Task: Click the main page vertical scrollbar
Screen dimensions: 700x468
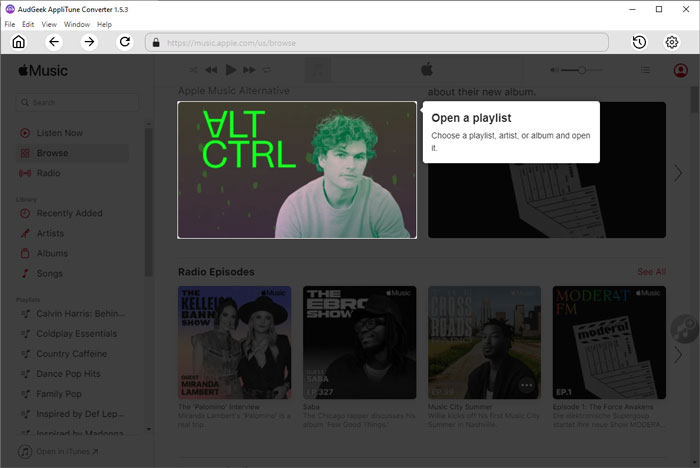Action: tap(695, 100)
